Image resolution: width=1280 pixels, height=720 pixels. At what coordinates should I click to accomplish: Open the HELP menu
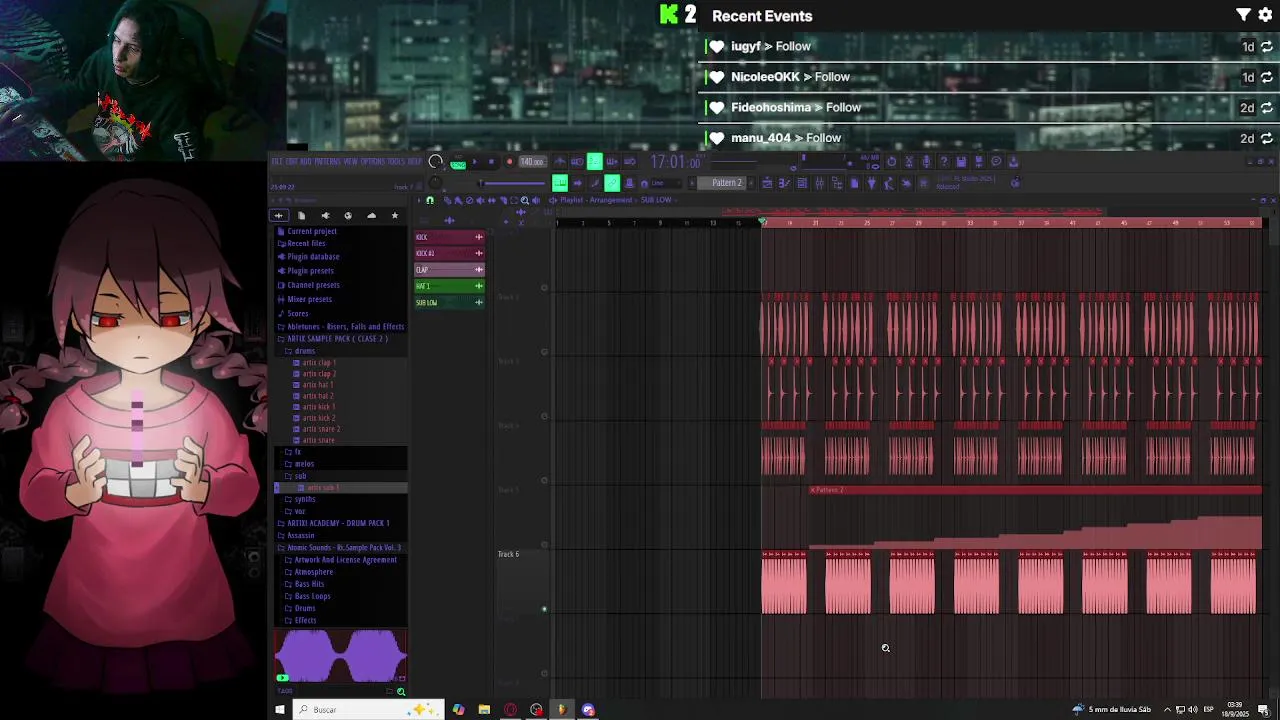point(414,161)
